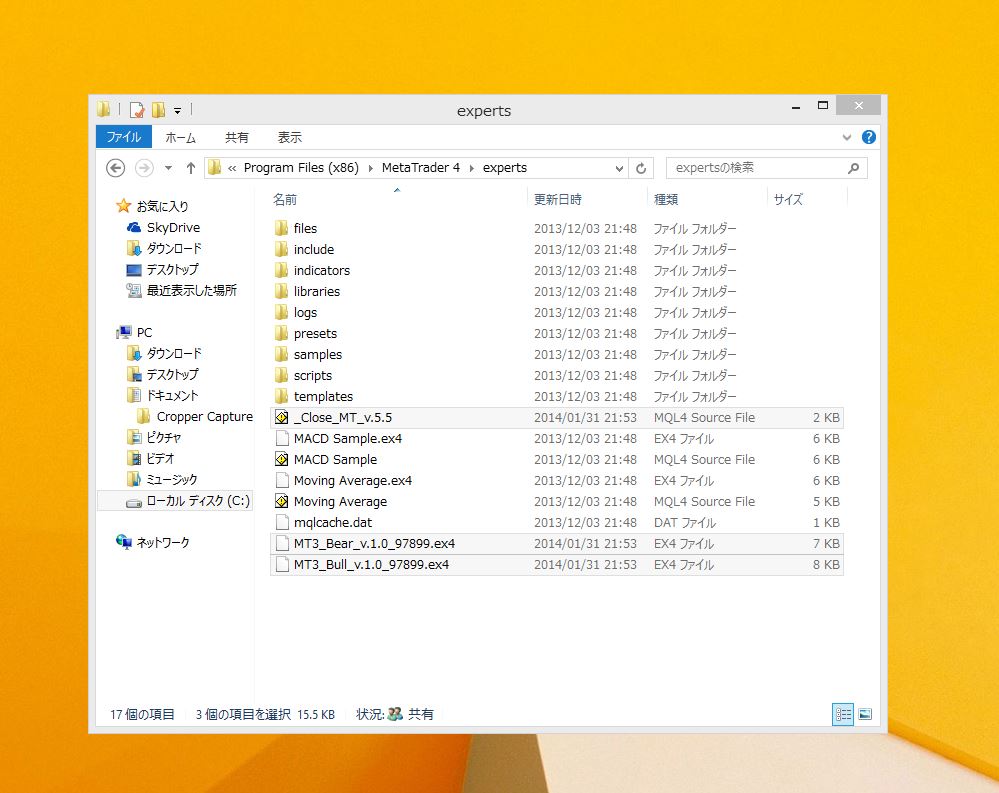Select the MACD Sample MQL4 source icon
Image resolution: width=999 pixels, height=793 pixels.
[x=282, y=459]
